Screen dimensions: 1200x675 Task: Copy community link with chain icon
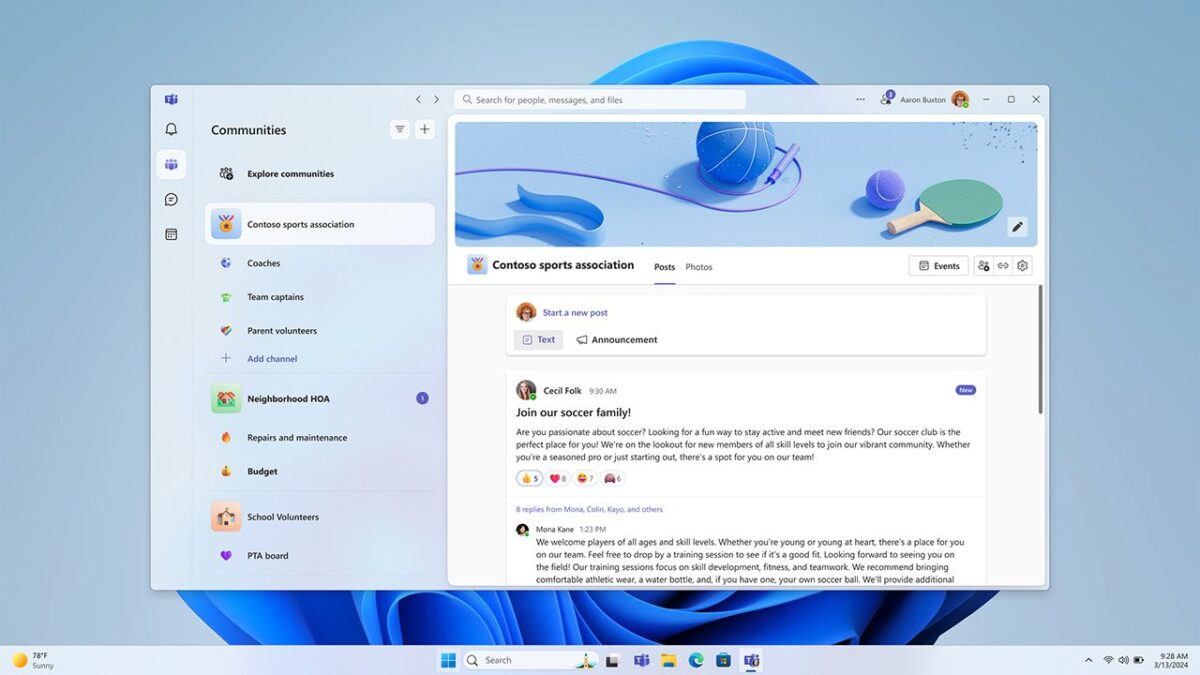[1003, 266]
